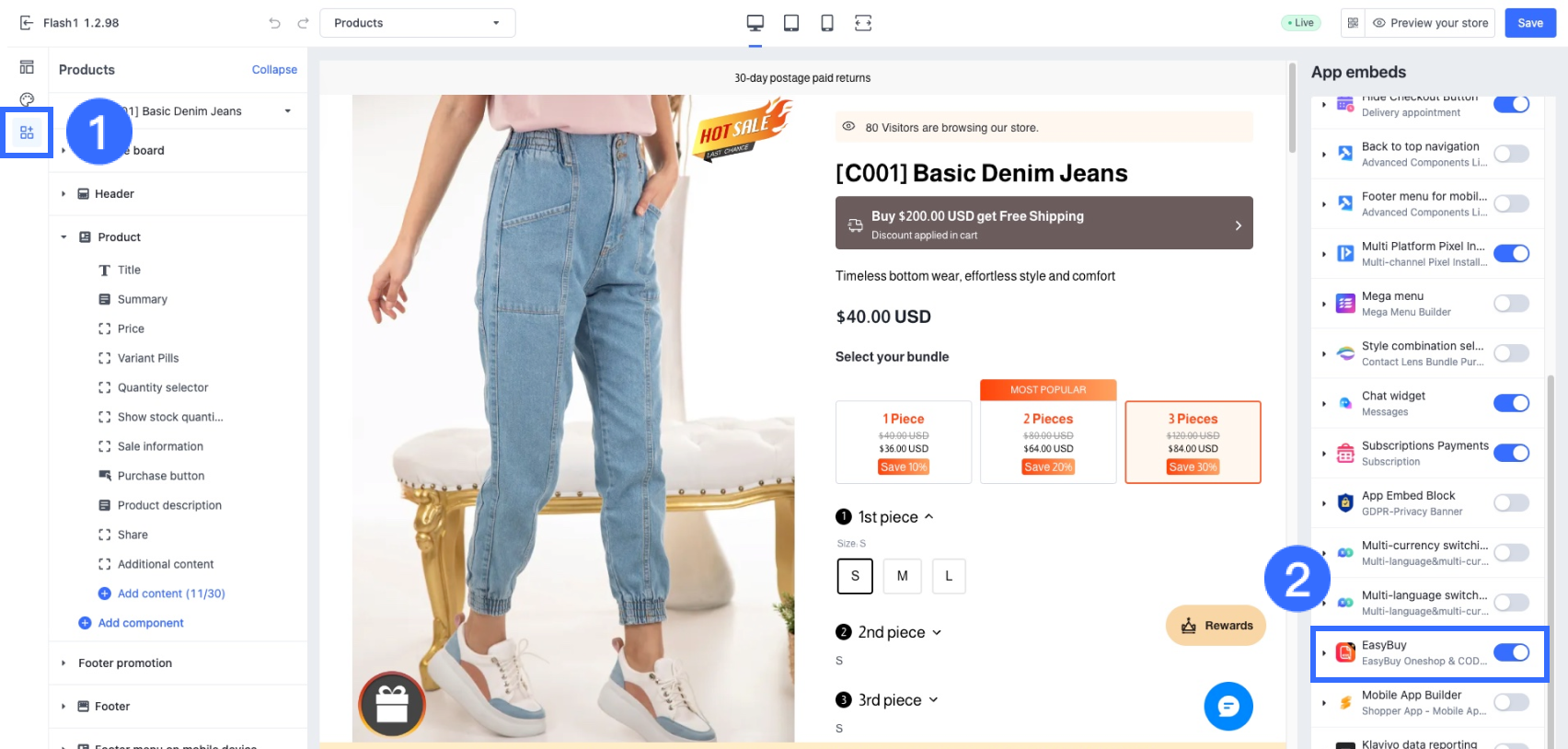Expand the Footer section
This screenshot has width=1568, height=749.
63,707
